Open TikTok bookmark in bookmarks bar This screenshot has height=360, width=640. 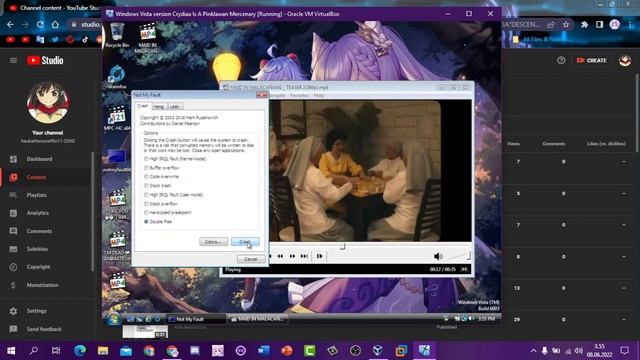coord(85,40)
